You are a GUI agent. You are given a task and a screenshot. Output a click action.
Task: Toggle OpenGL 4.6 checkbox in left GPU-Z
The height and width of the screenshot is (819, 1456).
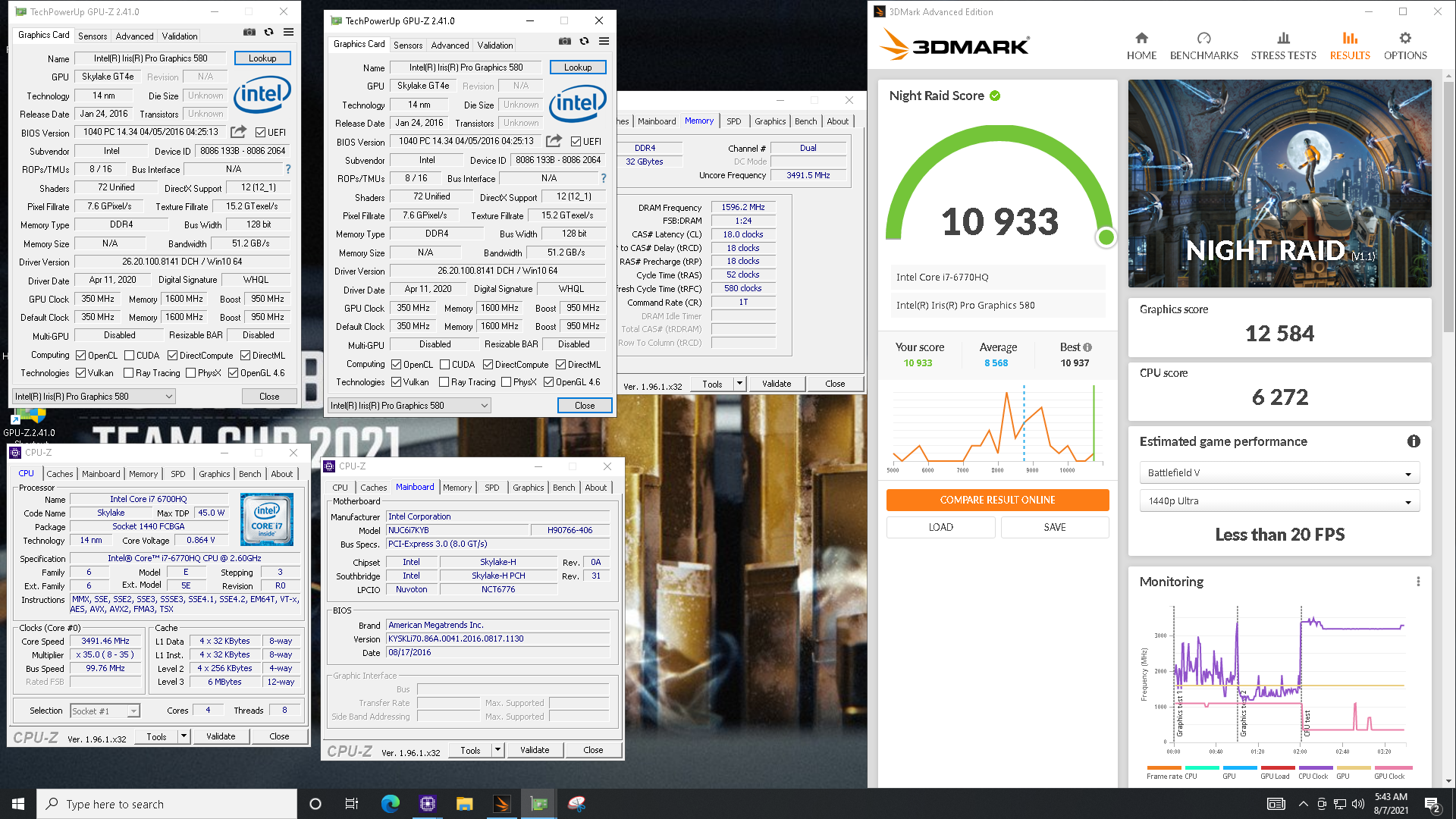233,373
